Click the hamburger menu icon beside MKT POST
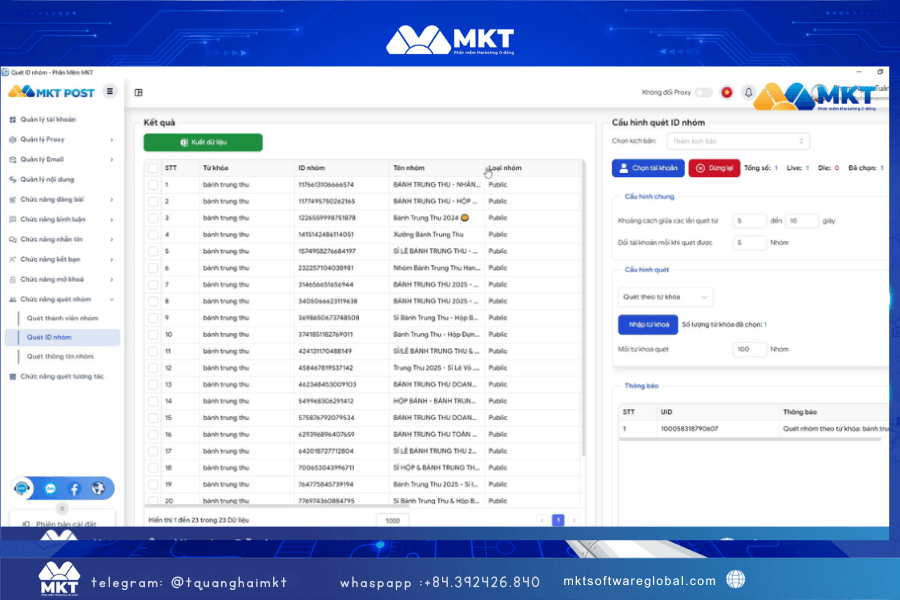 [x=110, y=92]
